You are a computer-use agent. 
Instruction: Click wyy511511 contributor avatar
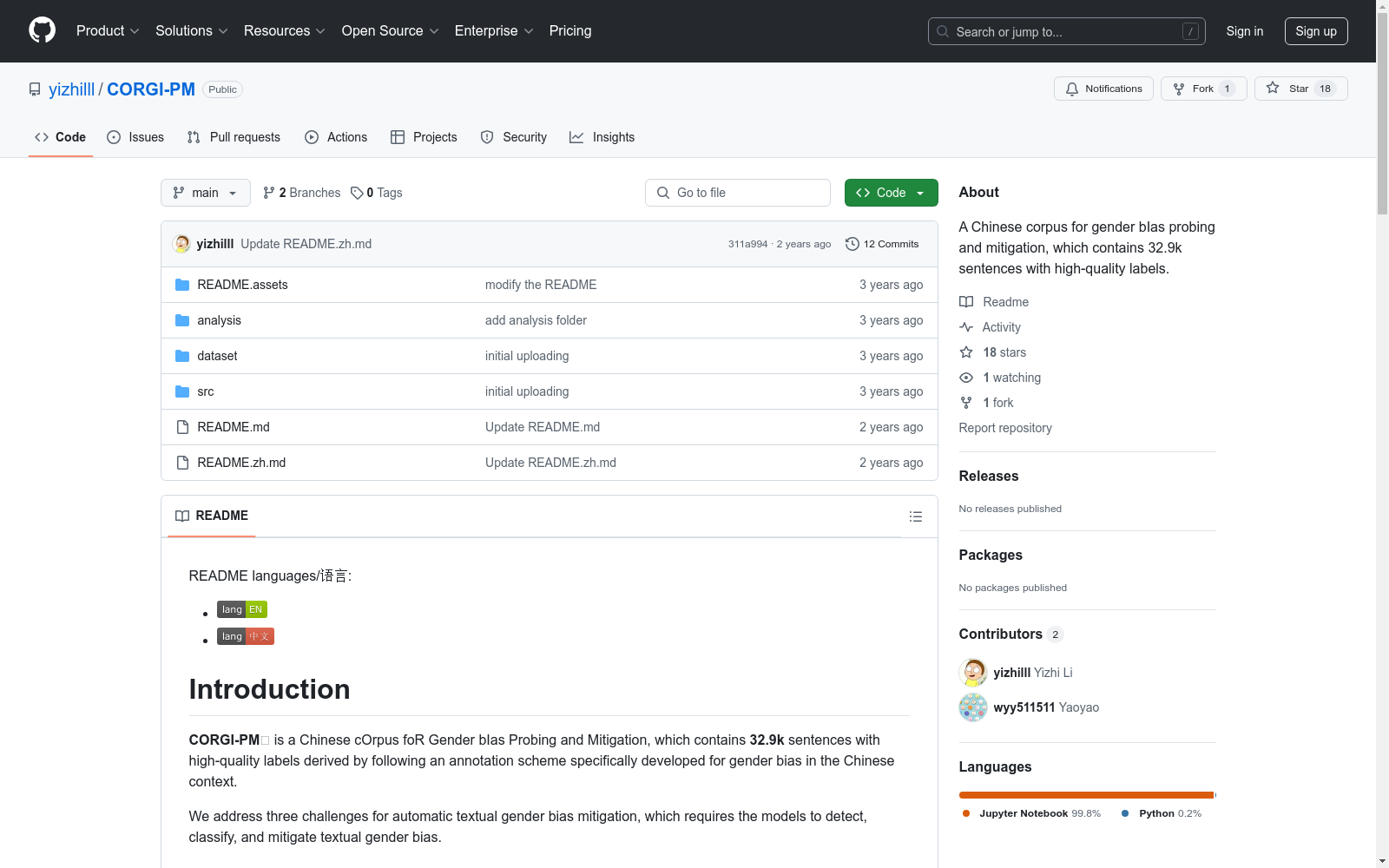point(973,707)
